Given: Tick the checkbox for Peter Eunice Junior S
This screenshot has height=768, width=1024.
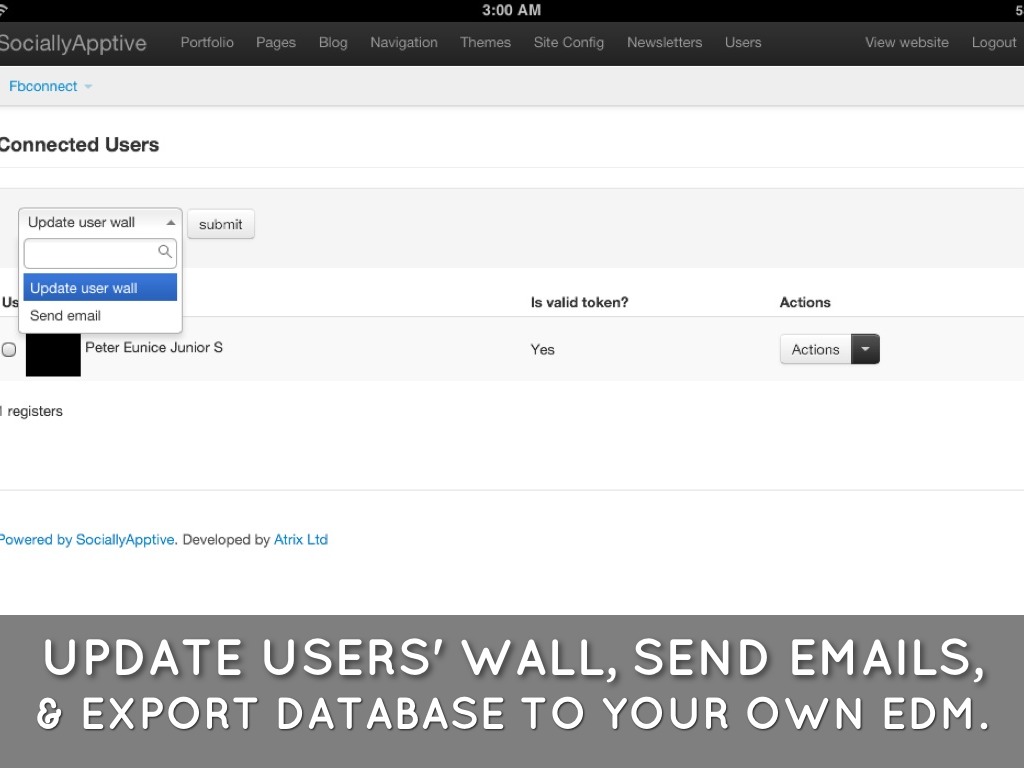Looking at the screenshot, I should (9, 350).
